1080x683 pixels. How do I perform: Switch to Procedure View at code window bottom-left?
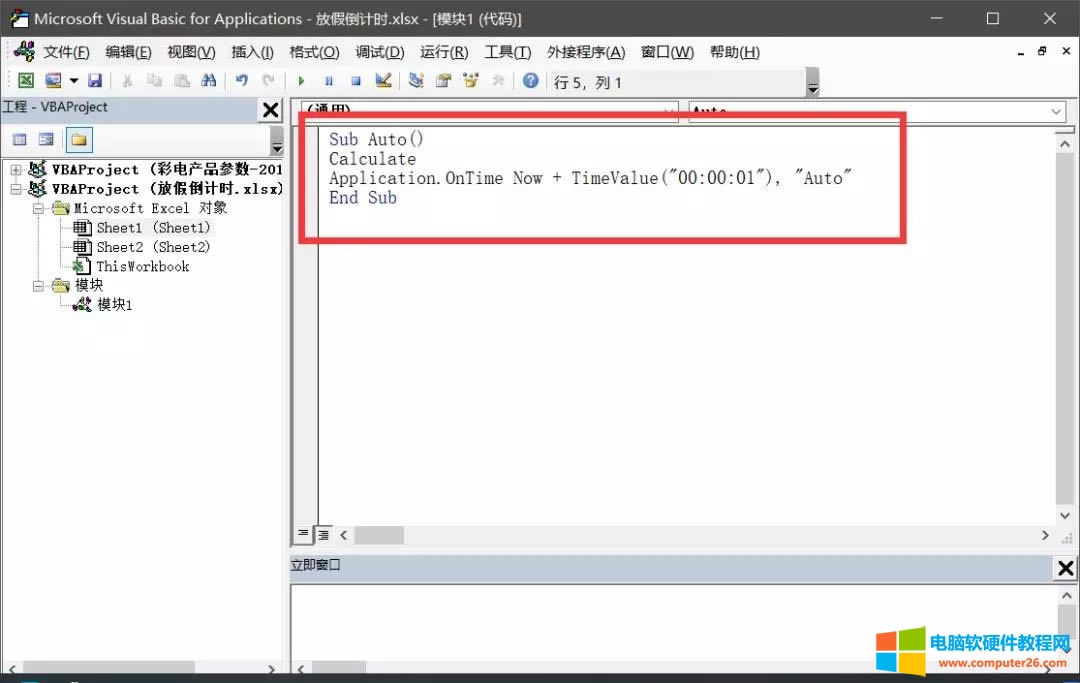[305, 535]
